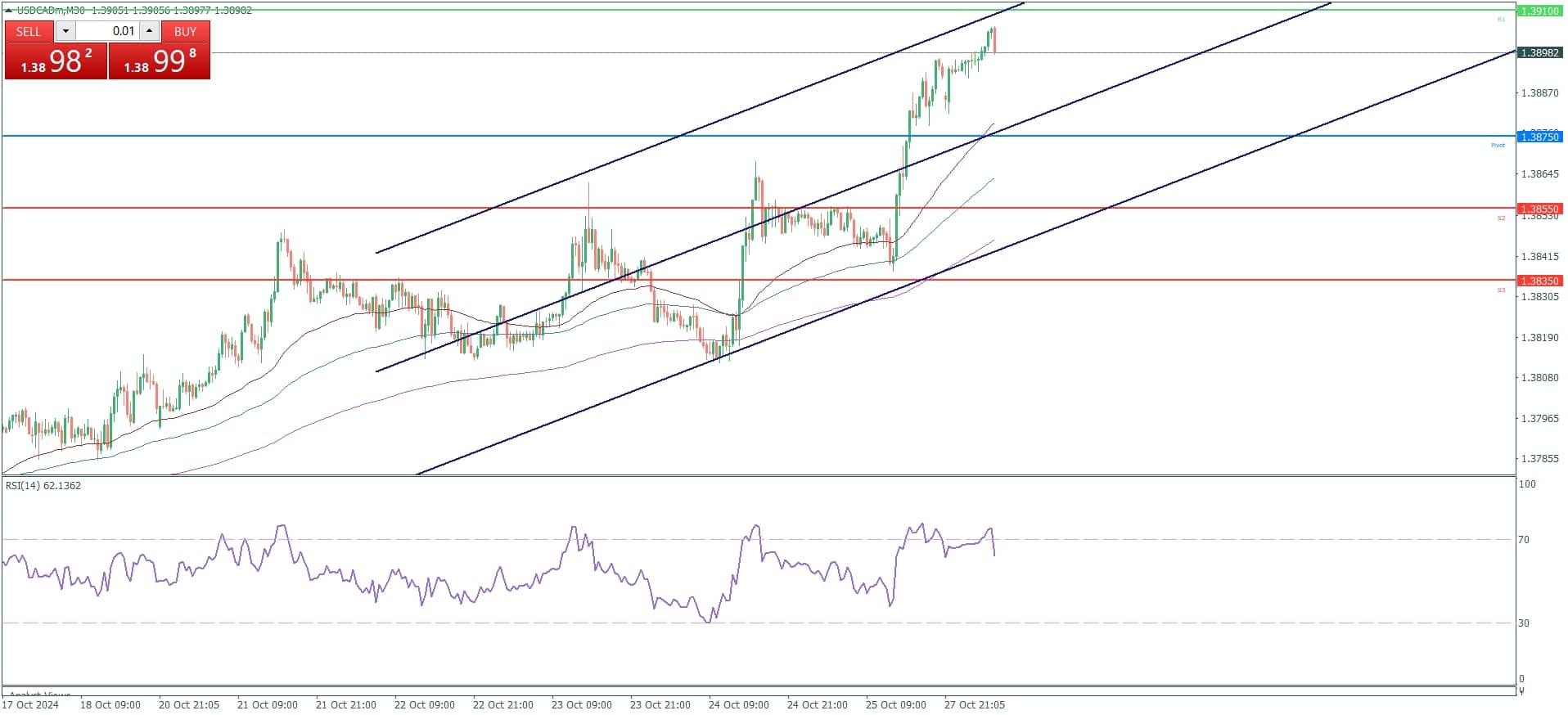Click the 1.38415 price axis value
Viewport: 1568px width, 715px height.
[x=1539, y=257]
